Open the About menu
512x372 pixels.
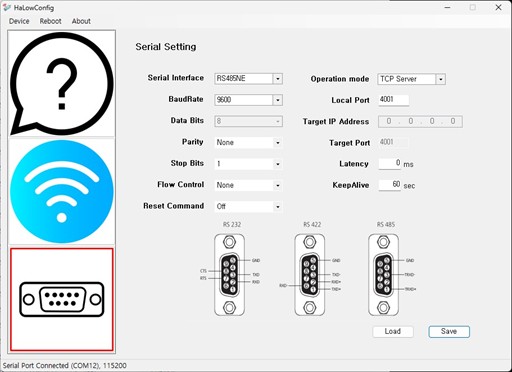81,21
